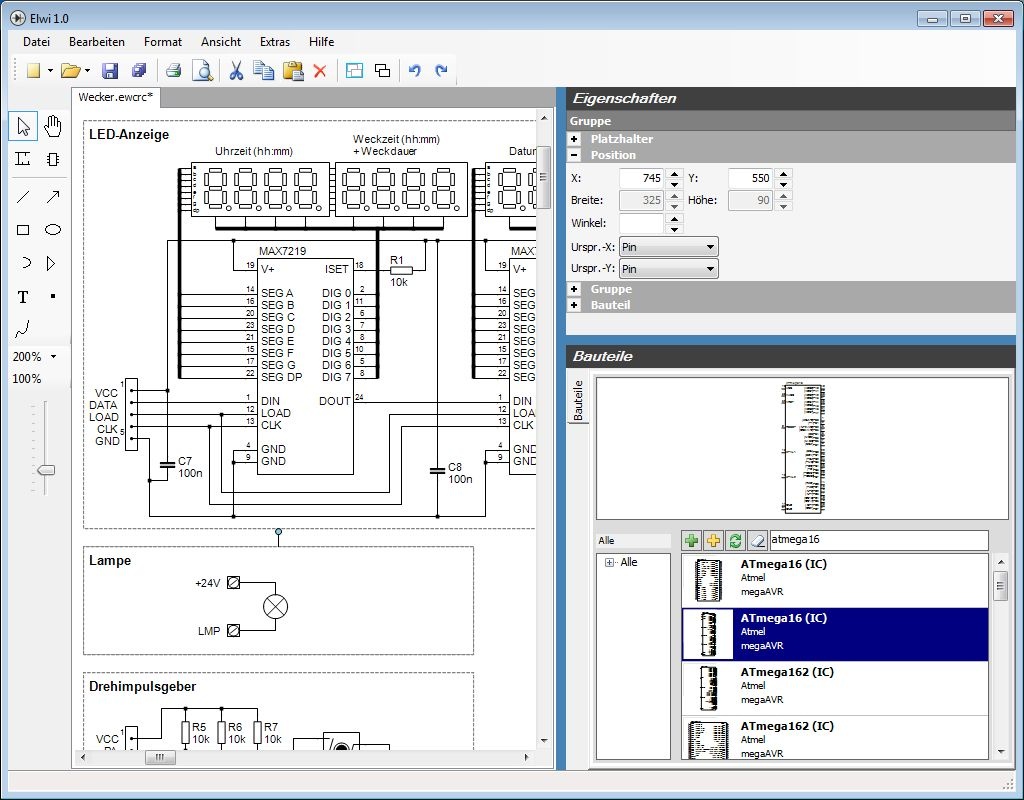Collapse the Position section

coord(574,155)
